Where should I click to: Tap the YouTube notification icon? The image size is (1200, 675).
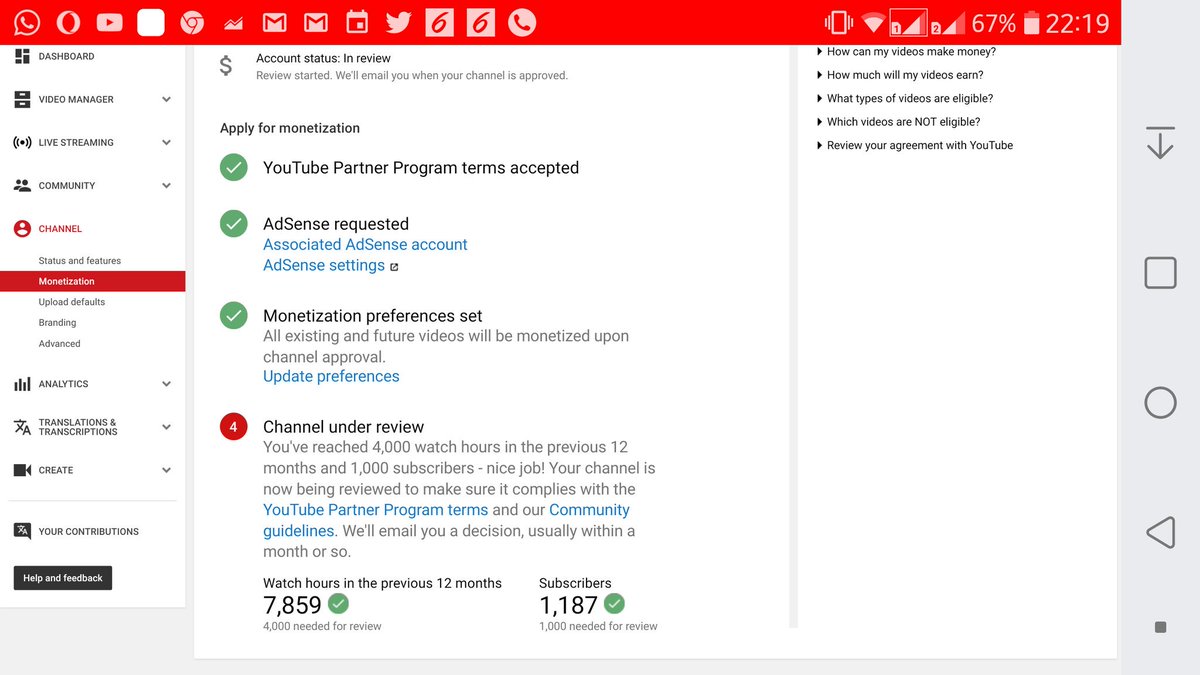[109, 22]
